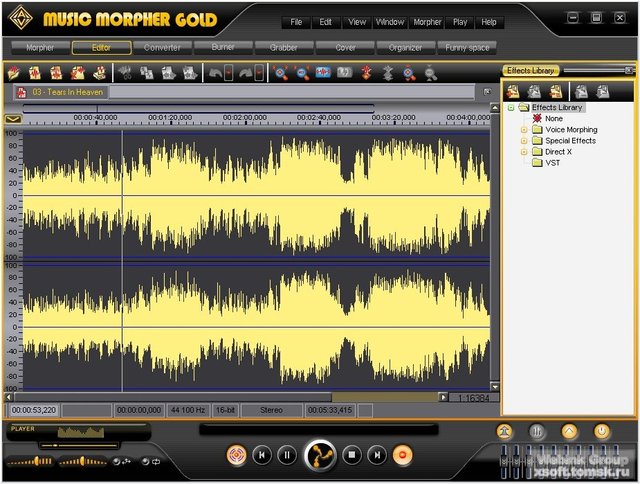Open the Help menu
The width and height of the screenshot is (640, 484).
pos(489,22)
